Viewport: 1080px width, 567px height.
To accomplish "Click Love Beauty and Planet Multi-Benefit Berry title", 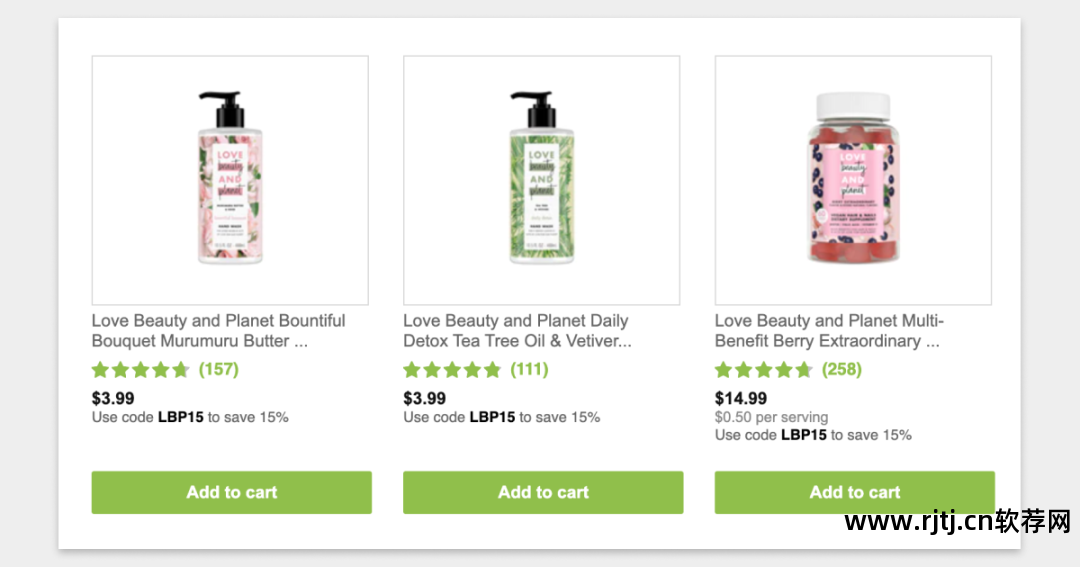I will point(829,331).
